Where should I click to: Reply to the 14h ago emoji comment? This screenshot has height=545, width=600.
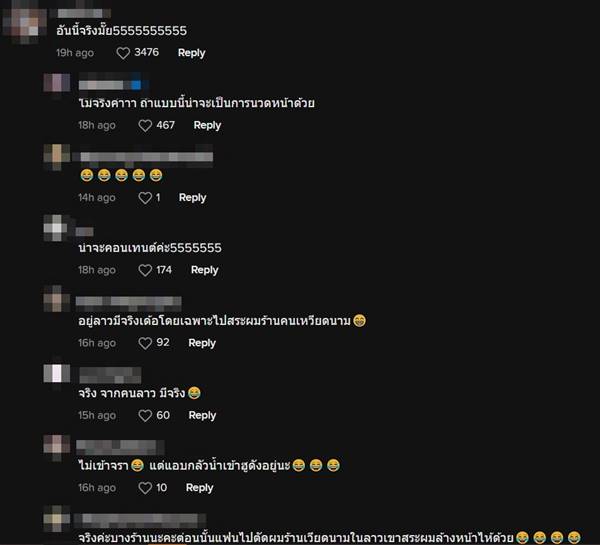point(192,198)
